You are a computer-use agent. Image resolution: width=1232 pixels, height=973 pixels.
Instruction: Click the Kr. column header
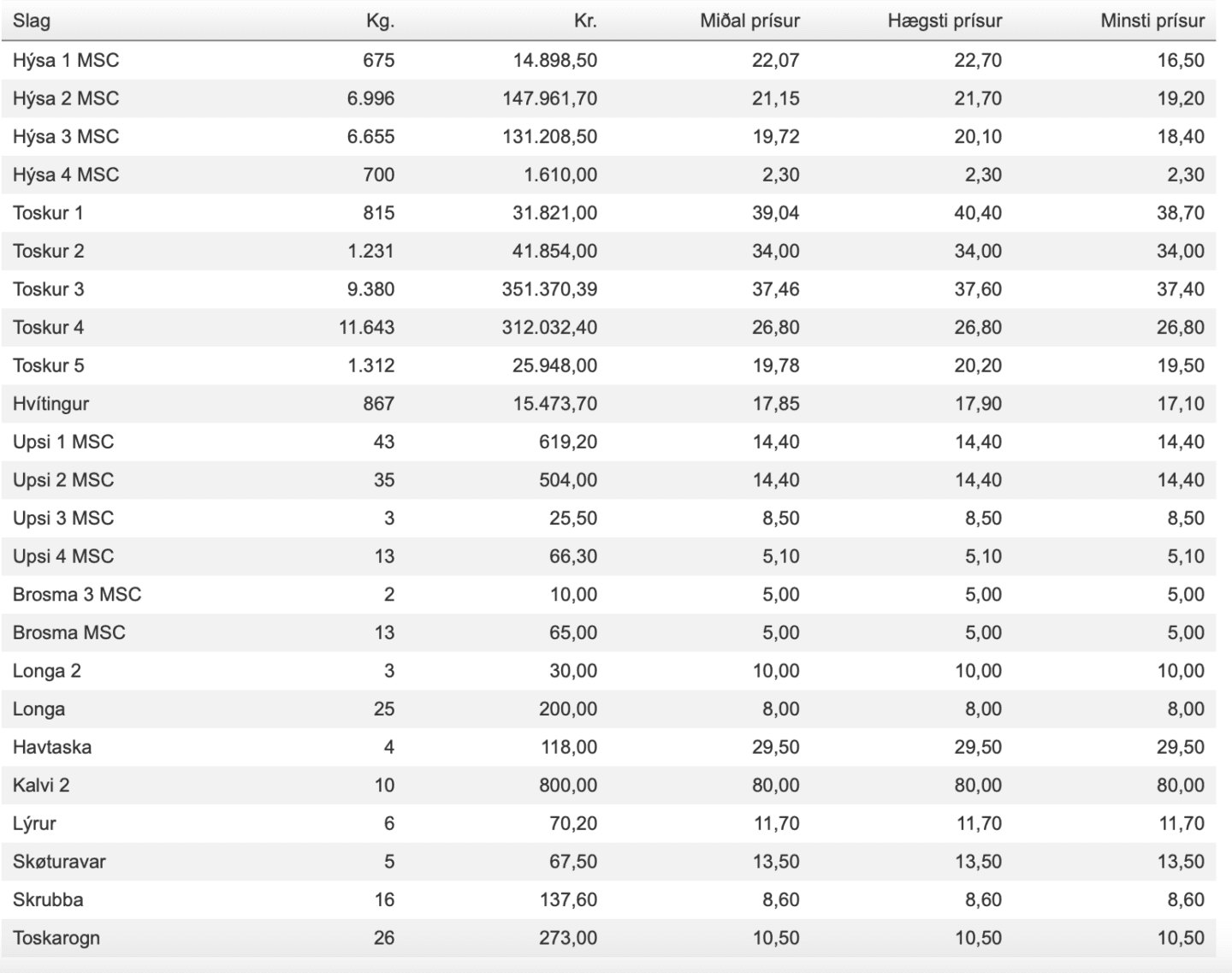pos(585,21)
